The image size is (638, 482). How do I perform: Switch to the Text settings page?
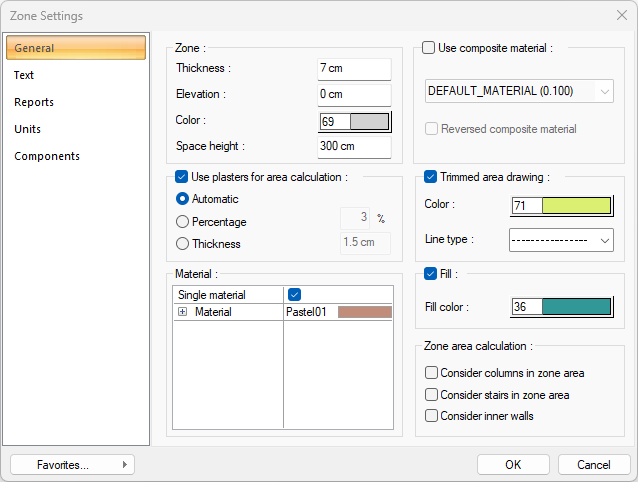[24, 75]
